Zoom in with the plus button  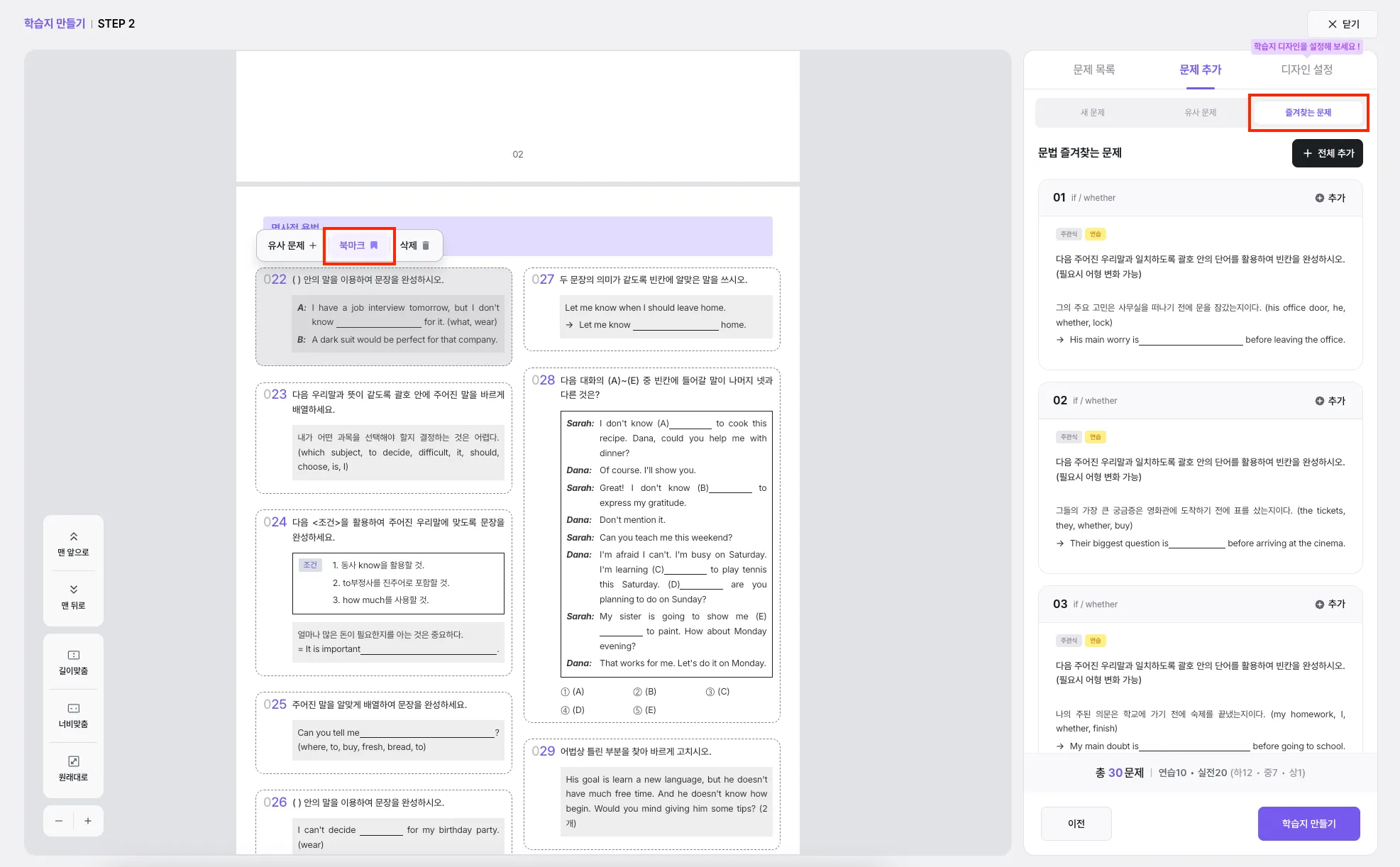pyautogui.click(x=88, y=821)
